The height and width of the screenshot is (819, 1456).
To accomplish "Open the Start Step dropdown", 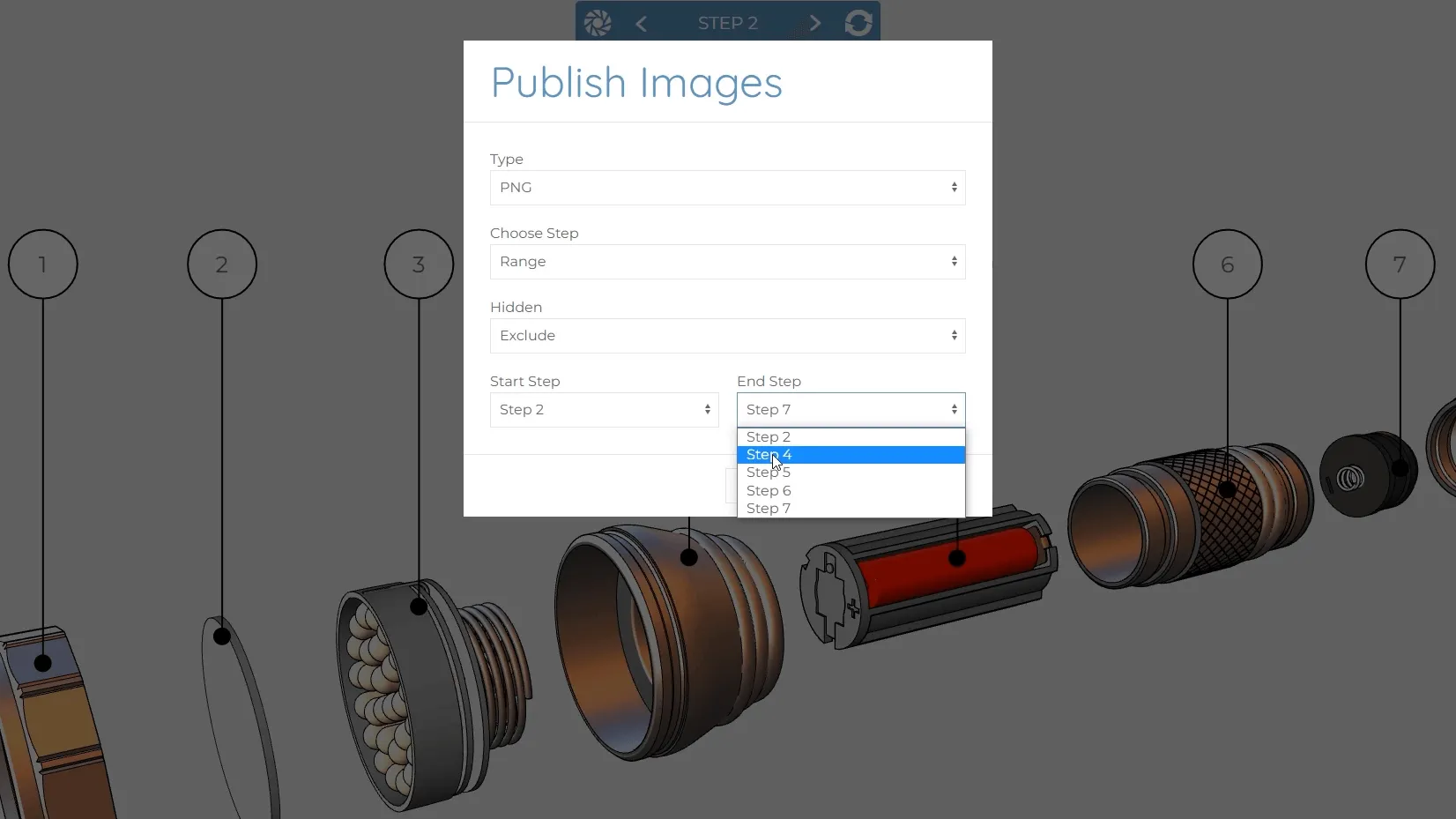I will click(605, 410).
